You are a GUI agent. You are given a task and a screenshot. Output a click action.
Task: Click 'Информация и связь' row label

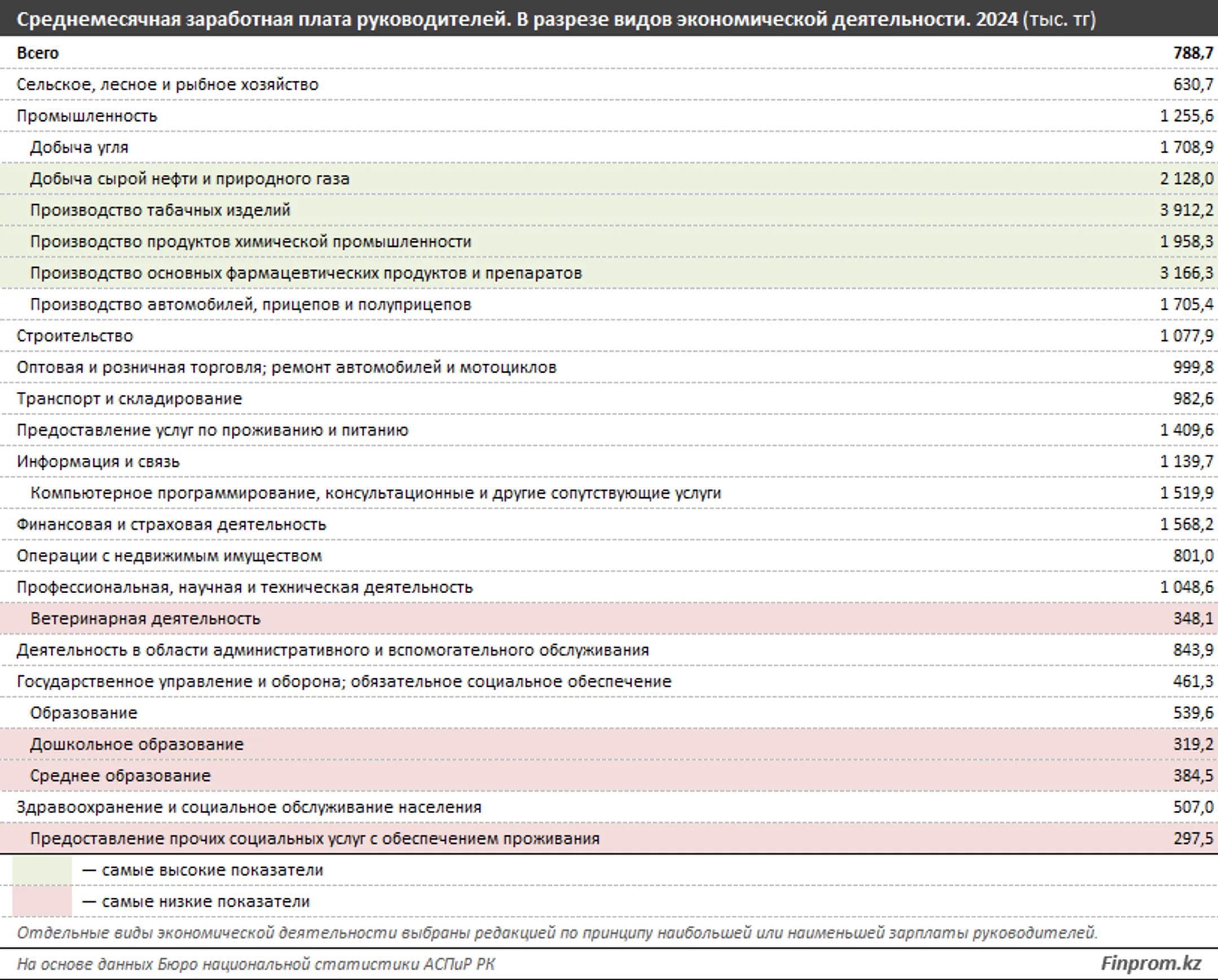[x=98, y=462]
